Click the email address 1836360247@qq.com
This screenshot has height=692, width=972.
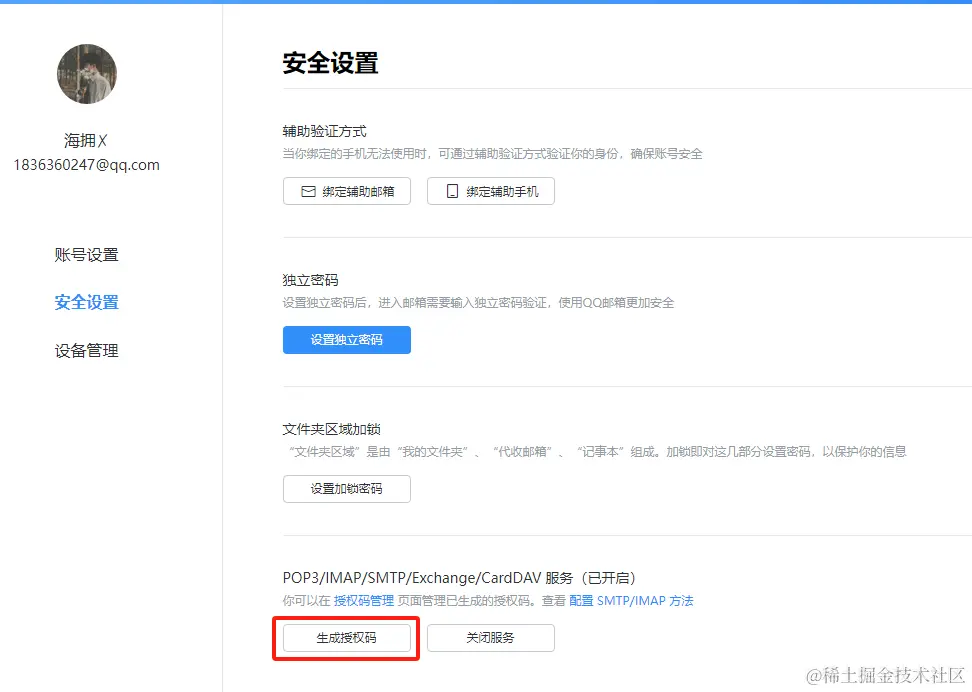coord(87,165)
